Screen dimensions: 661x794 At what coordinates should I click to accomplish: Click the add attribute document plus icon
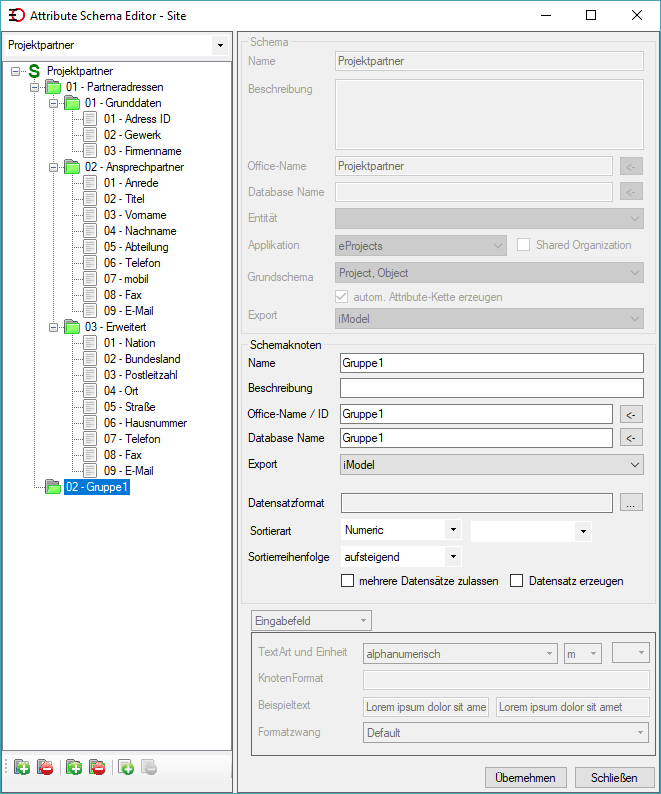pos(126,768)
